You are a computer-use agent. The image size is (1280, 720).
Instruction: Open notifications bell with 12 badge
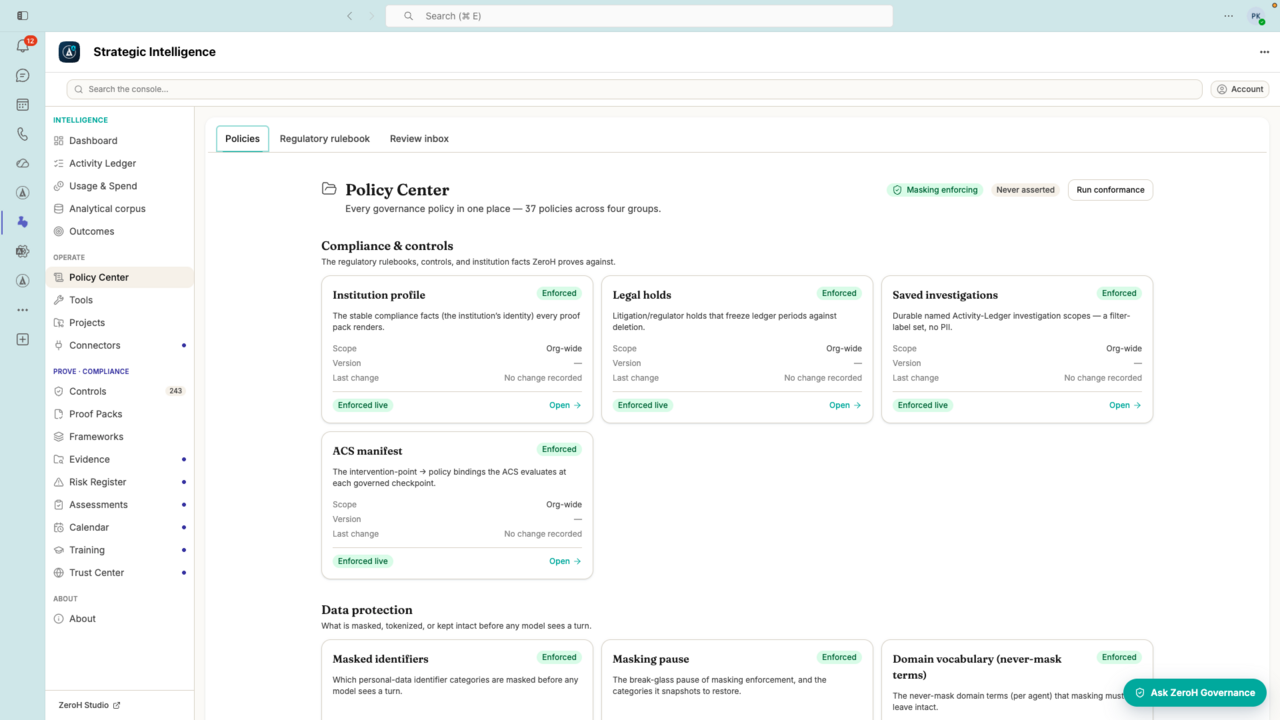pos(23,46)
